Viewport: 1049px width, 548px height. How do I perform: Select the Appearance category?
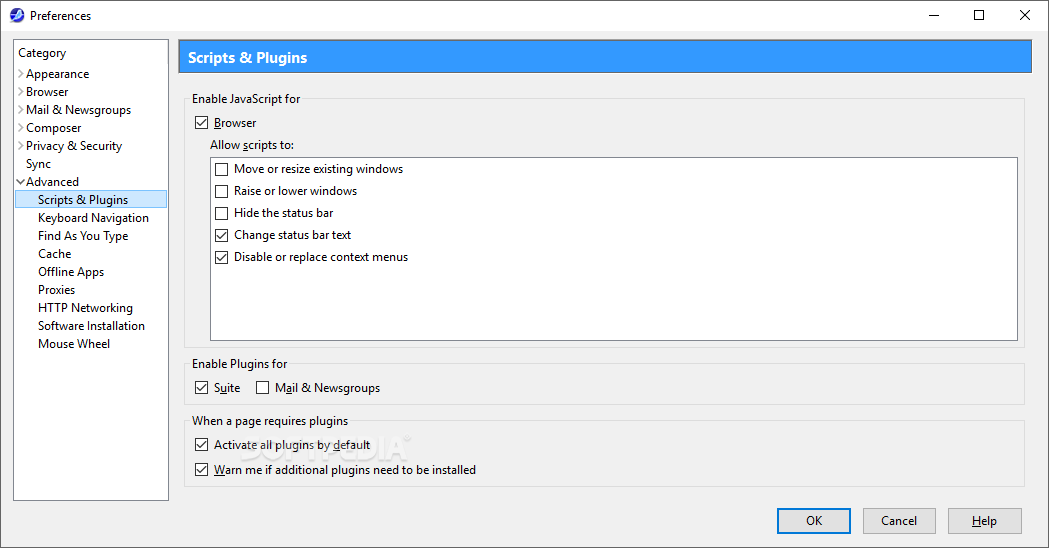[58, 74]
